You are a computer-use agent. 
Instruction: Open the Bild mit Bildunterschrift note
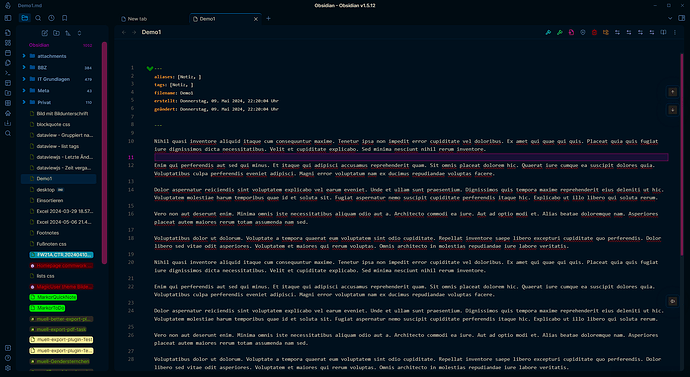pyautogui.click(x=62, y=113)
